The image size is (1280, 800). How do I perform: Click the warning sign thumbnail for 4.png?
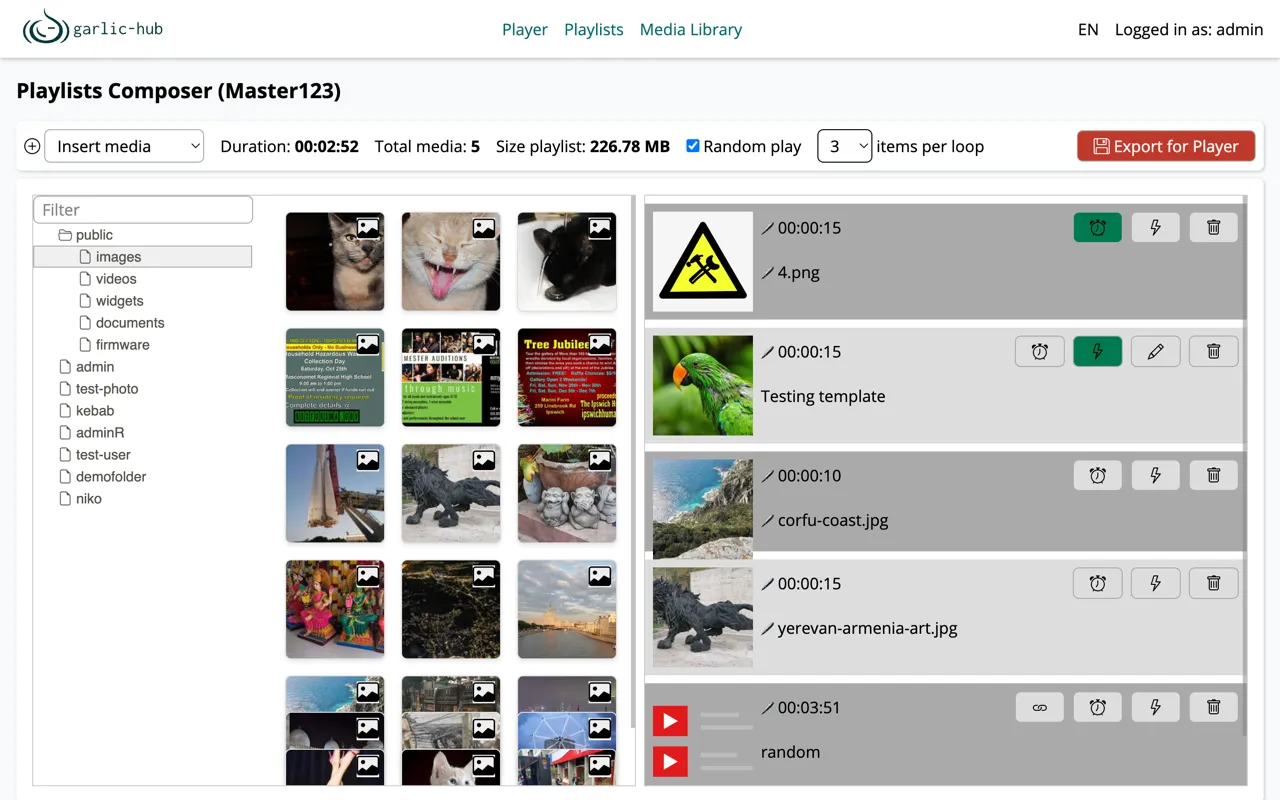tap(703, 262)
